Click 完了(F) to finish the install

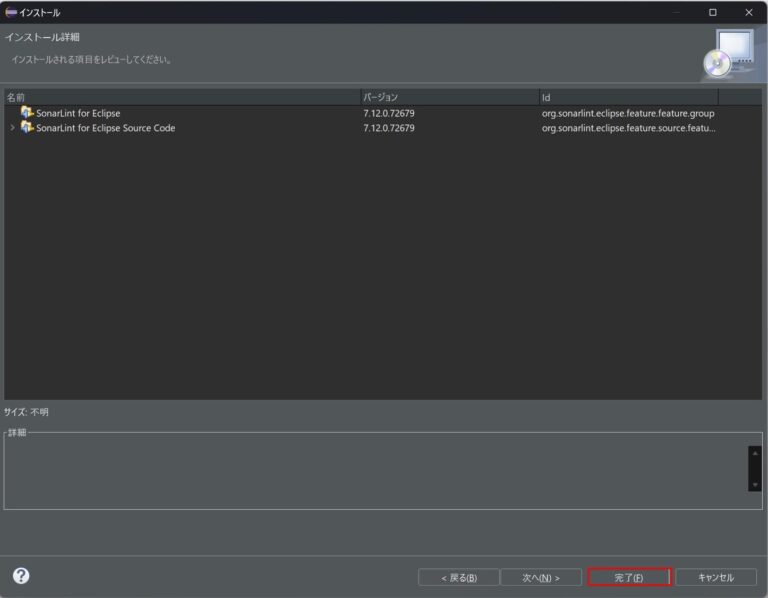(x=629, y=577)
